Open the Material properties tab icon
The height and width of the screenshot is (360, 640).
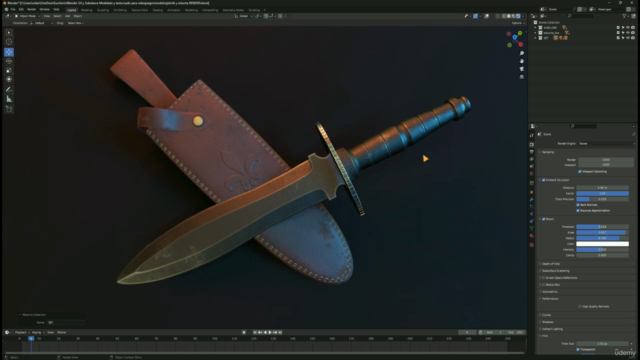click(531, 236)
